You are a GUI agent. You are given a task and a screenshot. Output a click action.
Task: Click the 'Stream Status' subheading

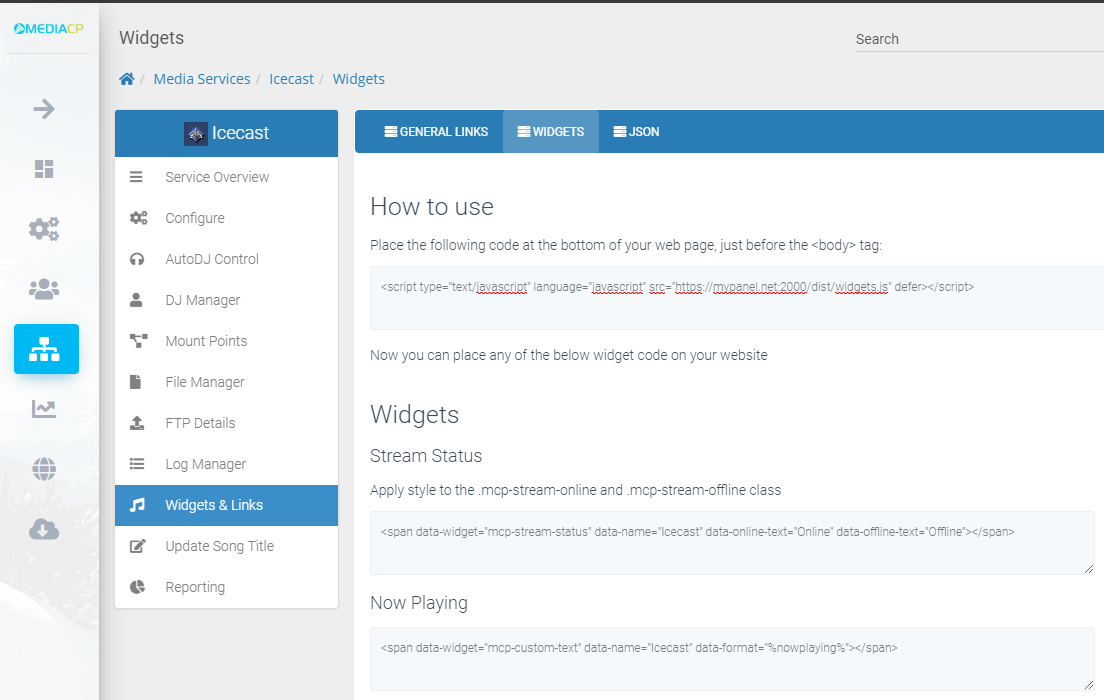(426, 456)
